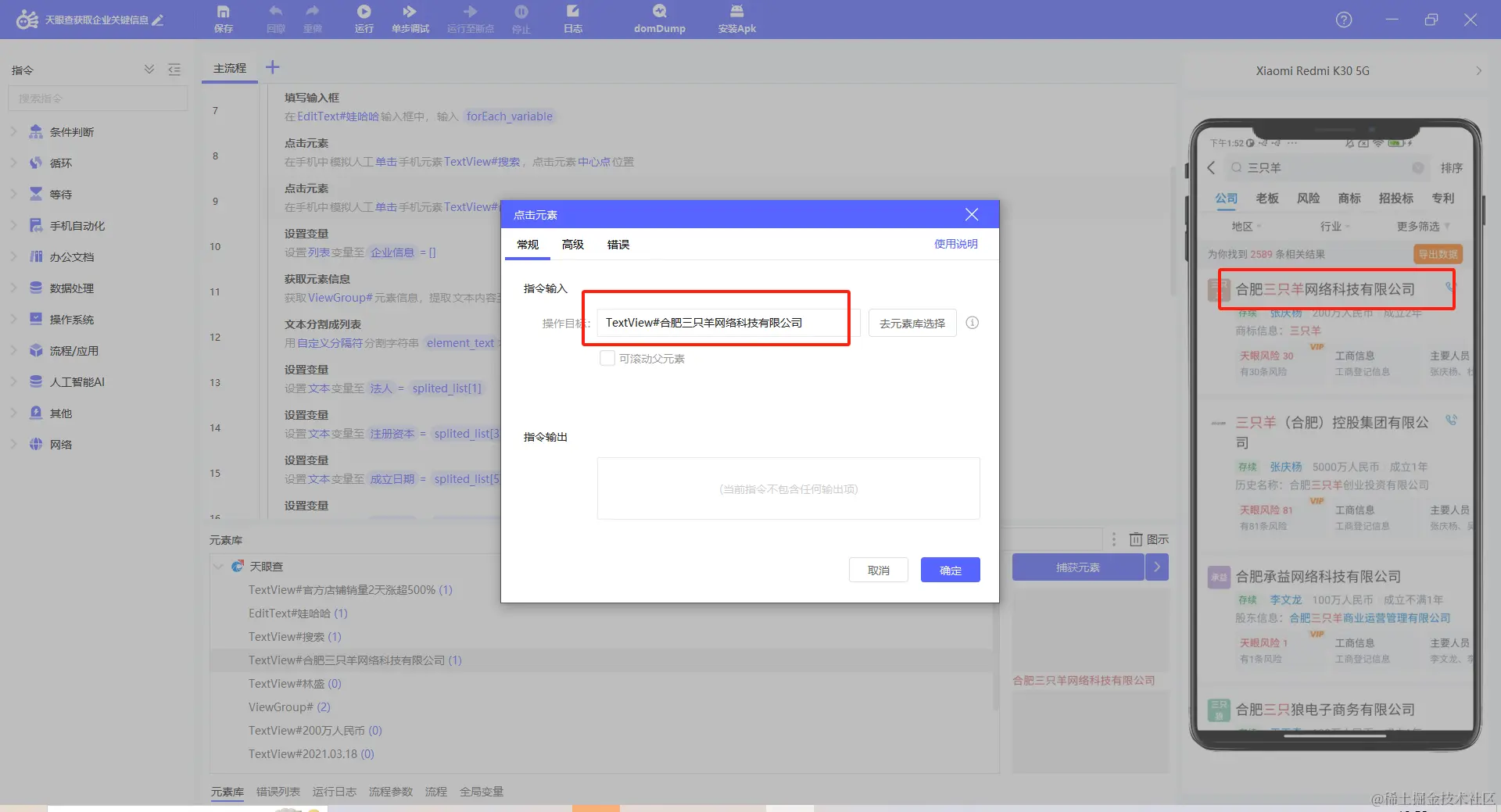Expand the 等待 command category

(x=13, y=195)
